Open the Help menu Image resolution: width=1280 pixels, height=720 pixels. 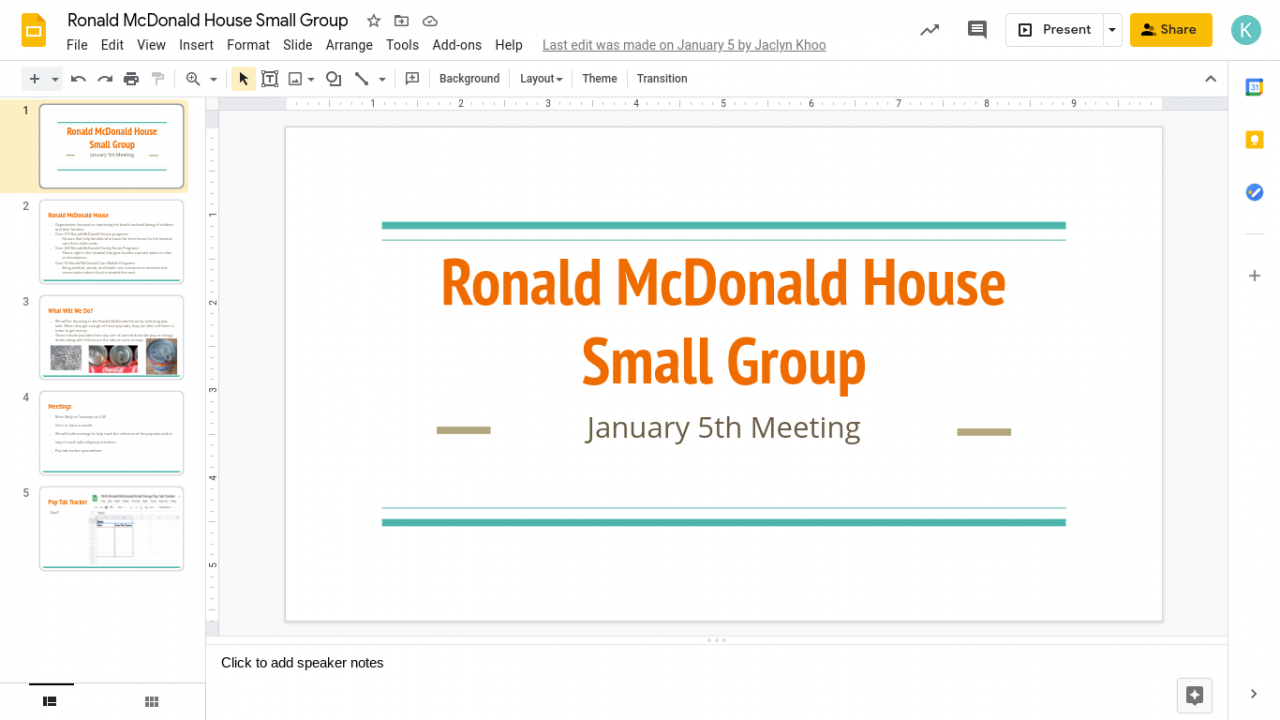509,45
